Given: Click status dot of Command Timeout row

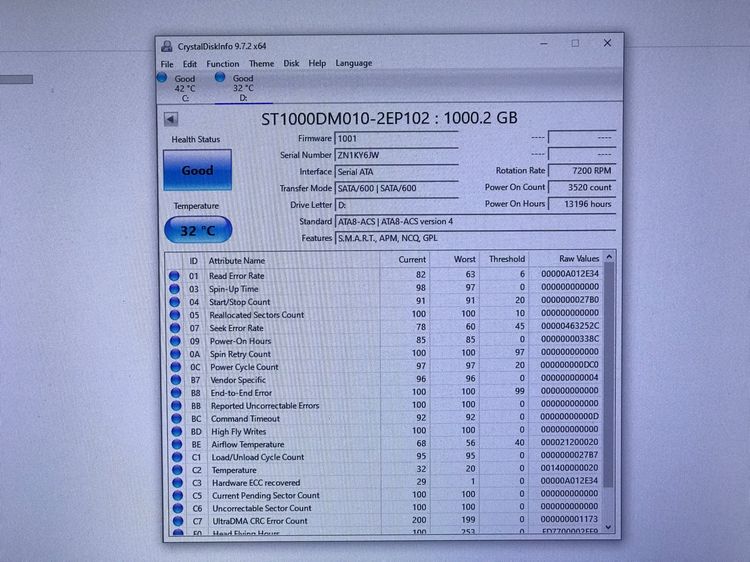Looking at the screenshot, I should coord(176,419).
